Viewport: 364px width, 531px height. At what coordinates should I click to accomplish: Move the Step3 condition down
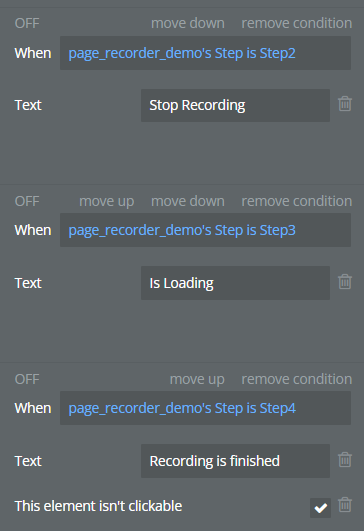[x=188, y=201]
